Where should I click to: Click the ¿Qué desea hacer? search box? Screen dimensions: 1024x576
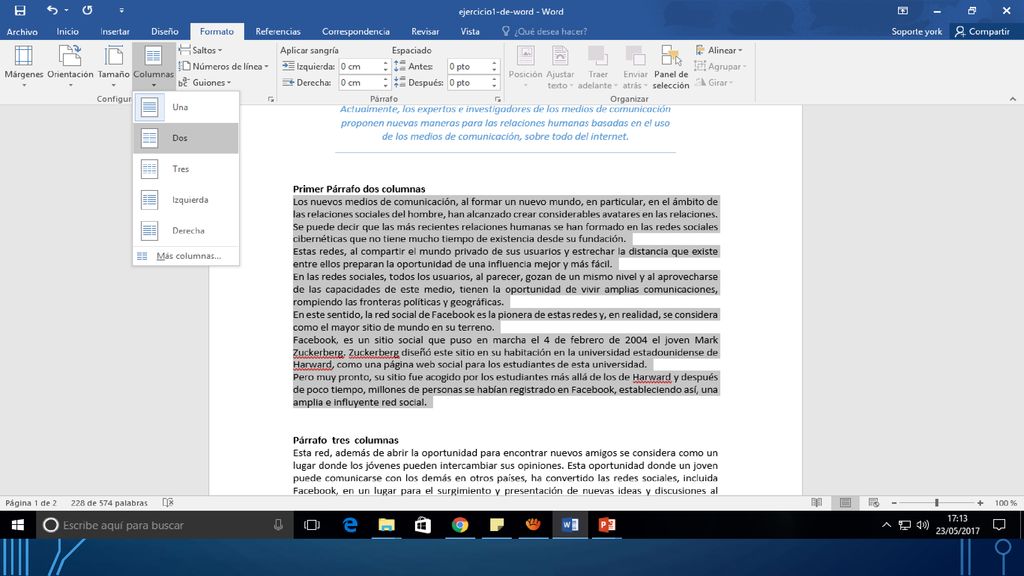click(x=545, y=31)
